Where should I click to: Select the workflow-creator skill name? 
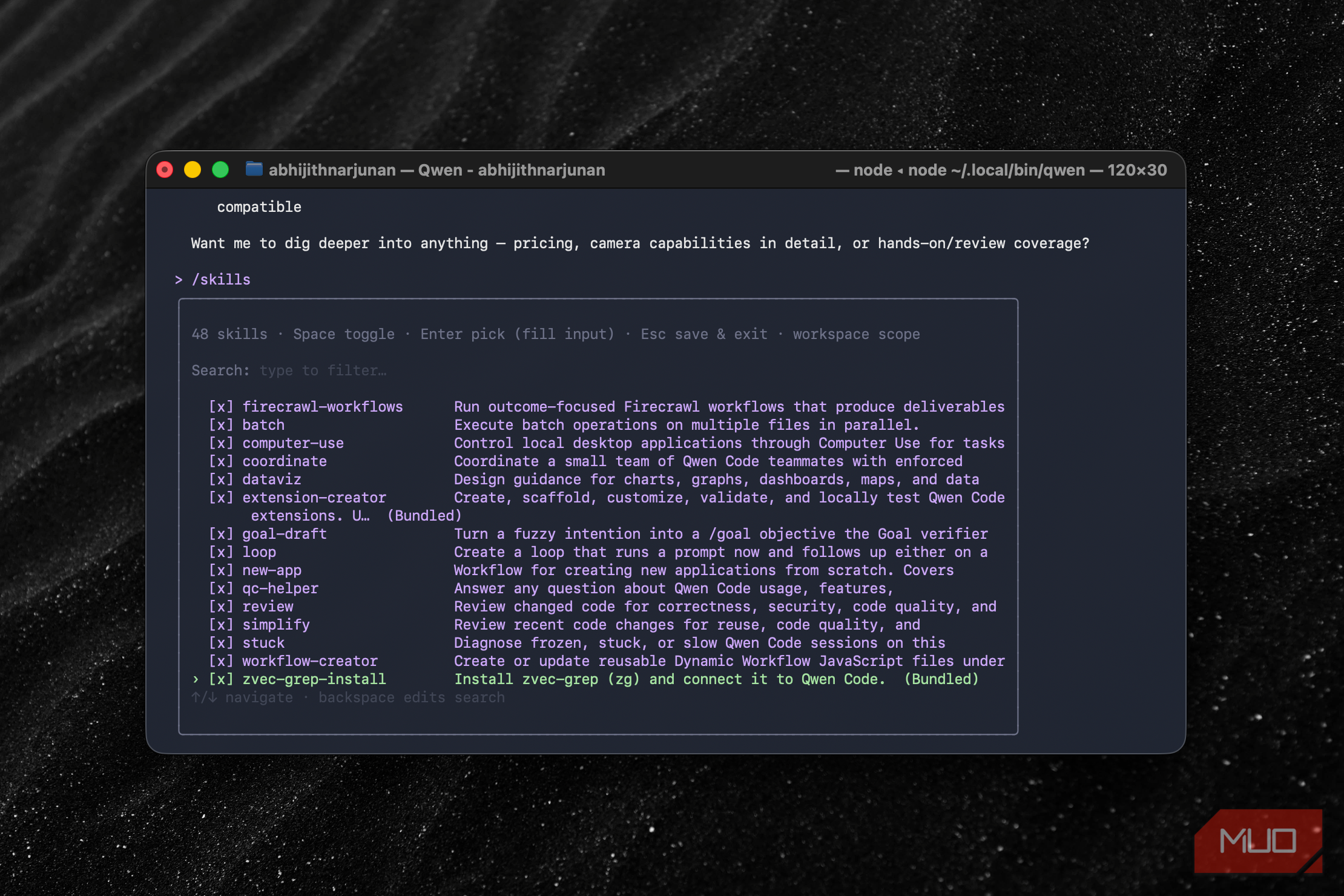(x=310, y=661)
